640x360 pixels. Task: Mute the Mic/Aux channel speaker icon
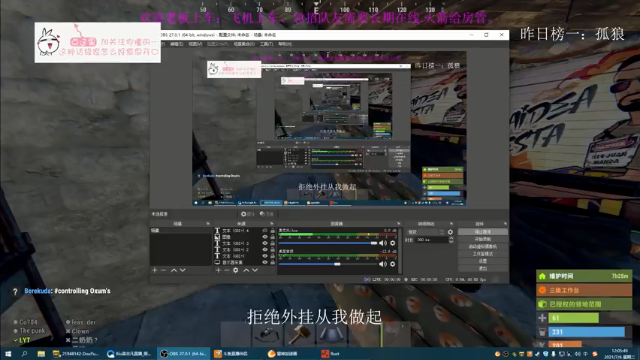tap(383, 243)
